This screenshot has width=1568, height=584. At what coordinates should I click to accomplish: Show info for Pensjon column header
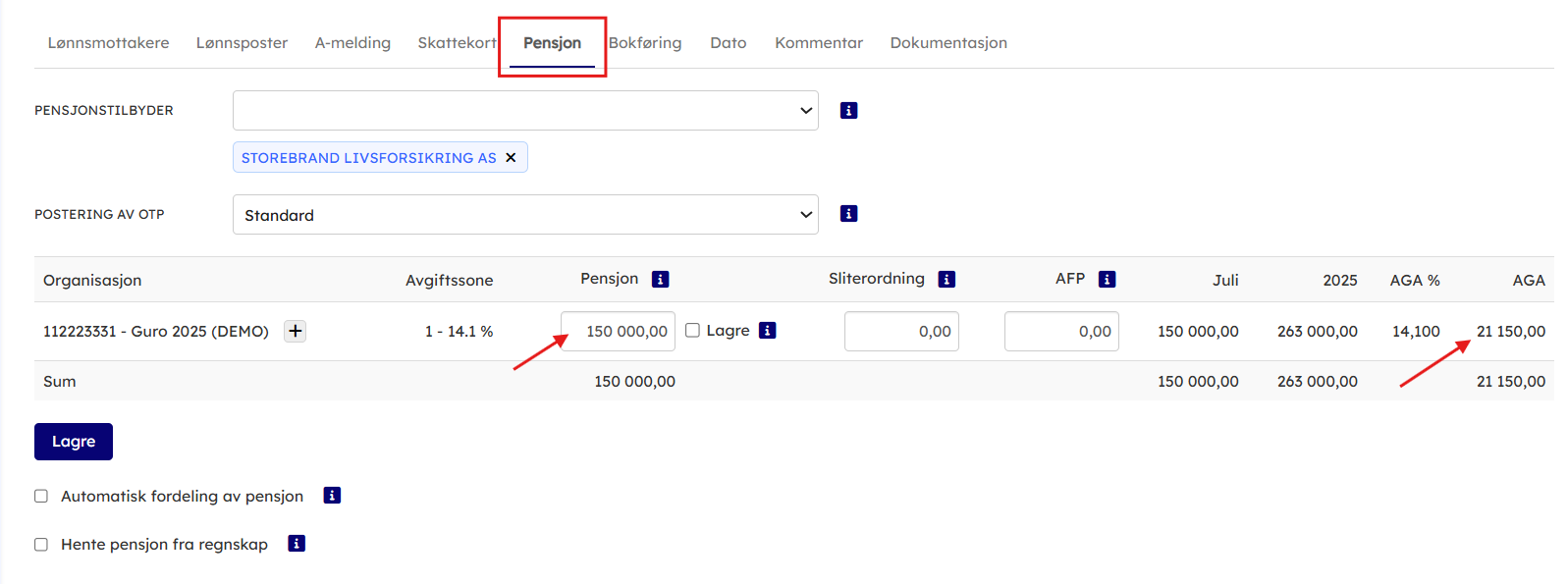pyautogui.click(x=661, y=280)
